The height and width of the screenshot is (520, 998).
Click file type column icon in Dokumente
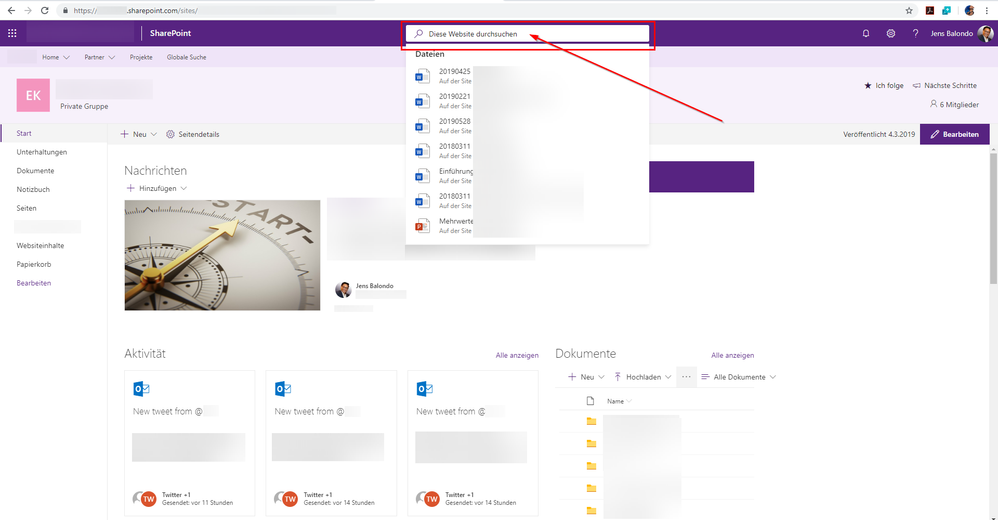[590, 401]
